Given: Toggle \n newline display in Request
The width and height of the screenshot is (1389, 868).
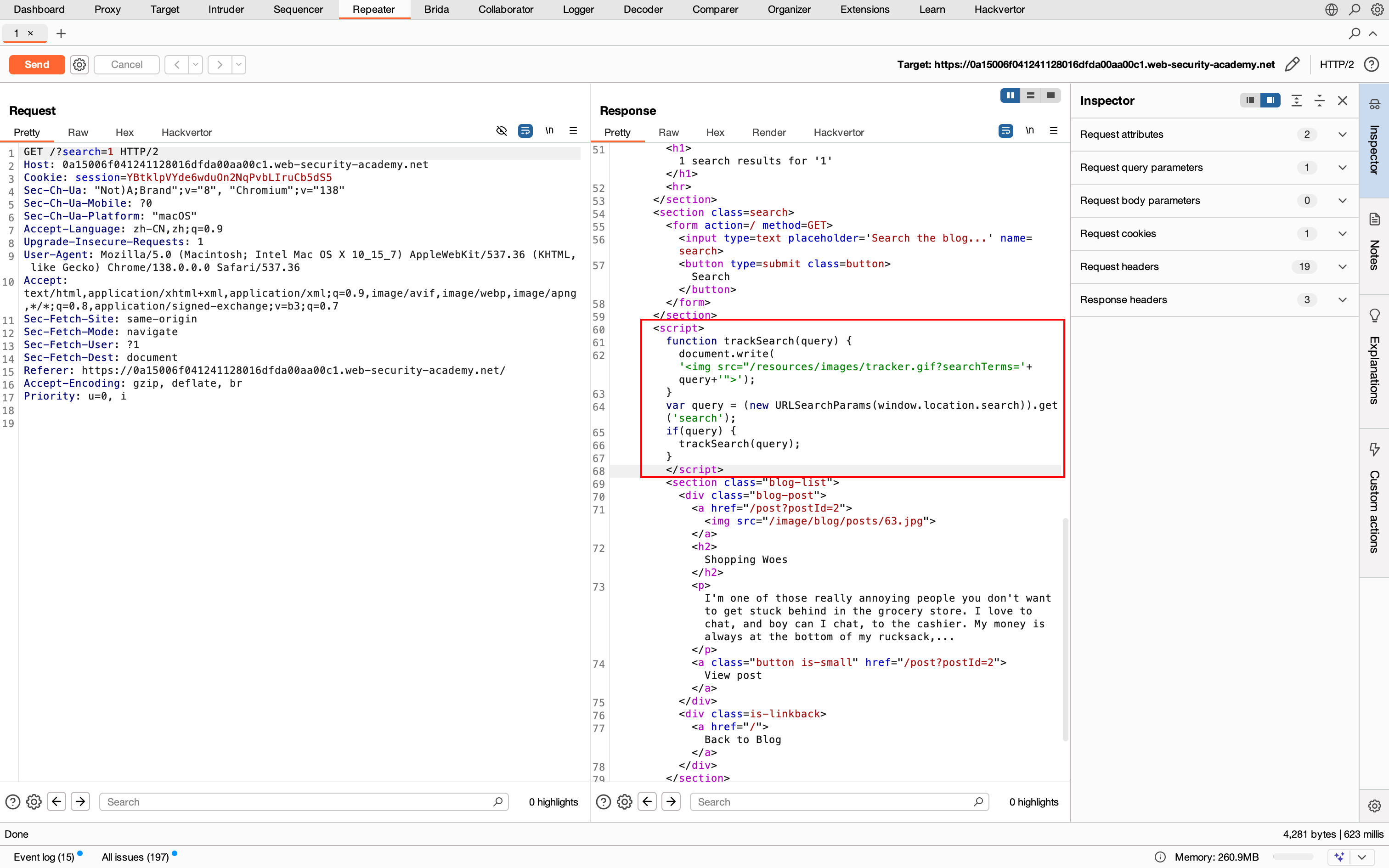Looking at the screenshot, I should 549,131.
